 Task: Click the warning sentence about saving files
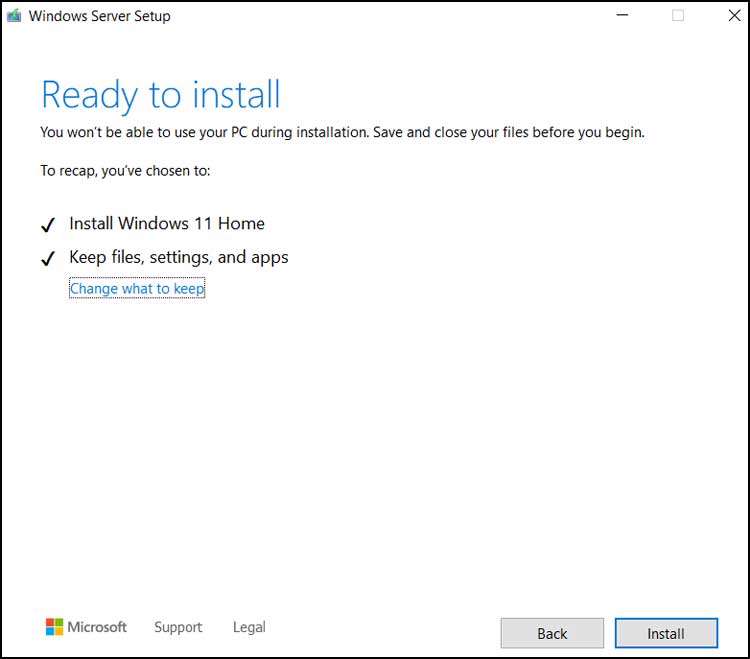pyautogui.click(x=342, y=132)
